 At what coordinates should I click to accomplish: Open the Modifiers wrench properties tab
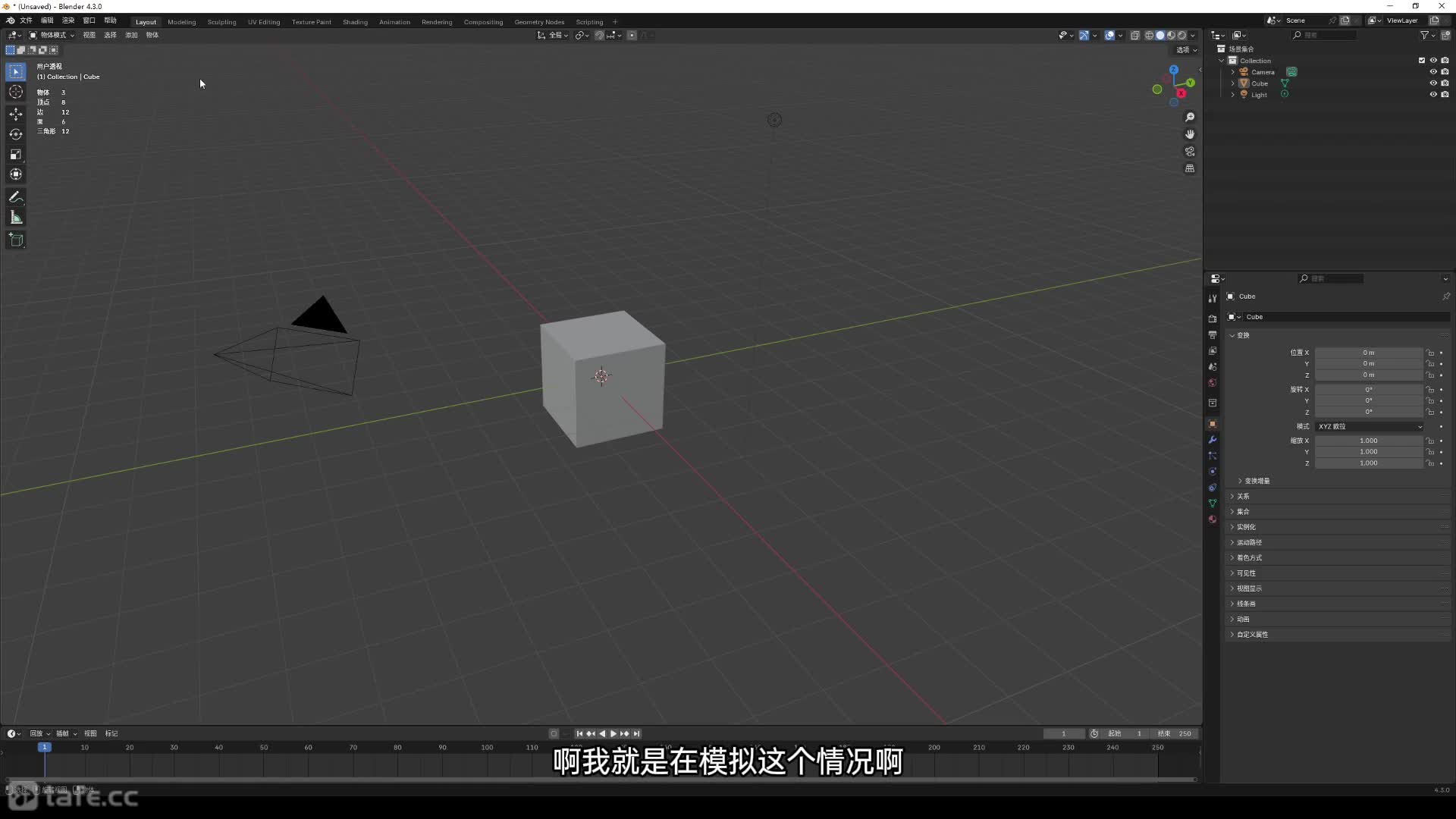[1213, 440]
